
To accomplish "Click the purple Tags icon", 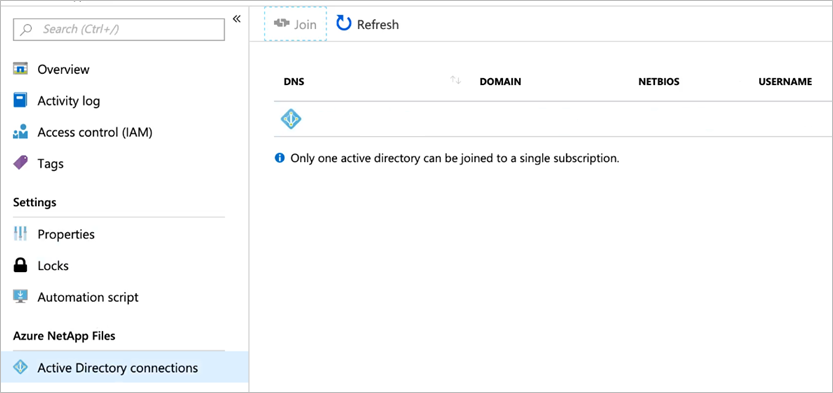I will point(20,163).
